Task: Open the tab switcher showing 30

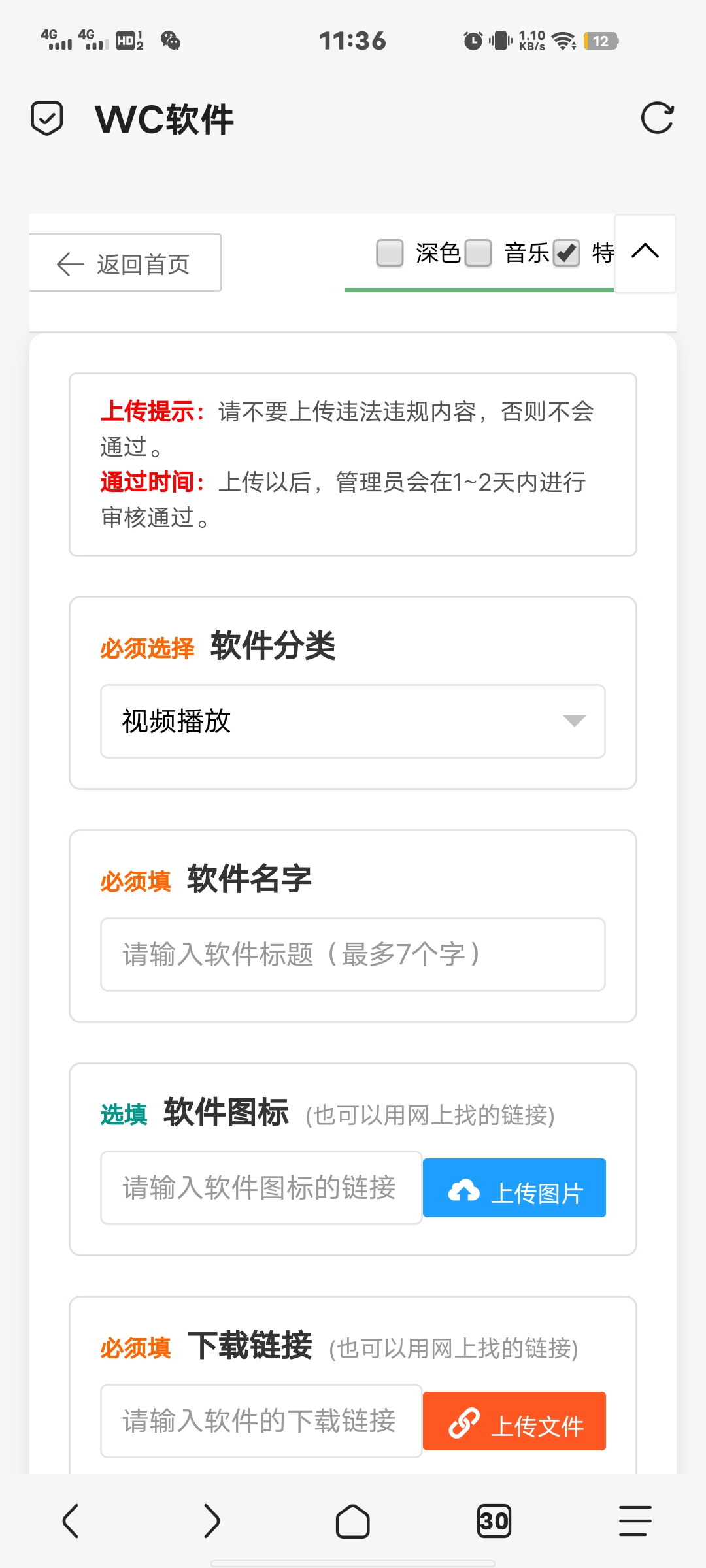Action: point(494,1521)
